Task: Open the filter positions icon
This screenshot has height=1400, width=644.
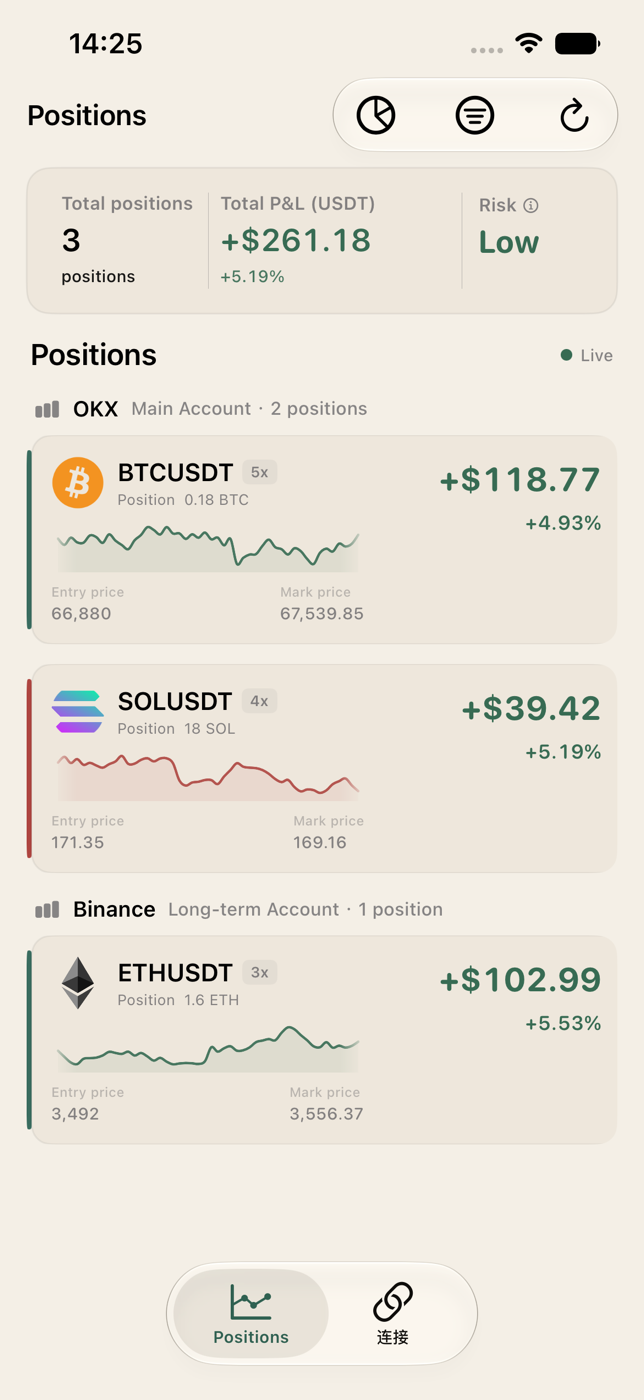Action: coord(475,116)
